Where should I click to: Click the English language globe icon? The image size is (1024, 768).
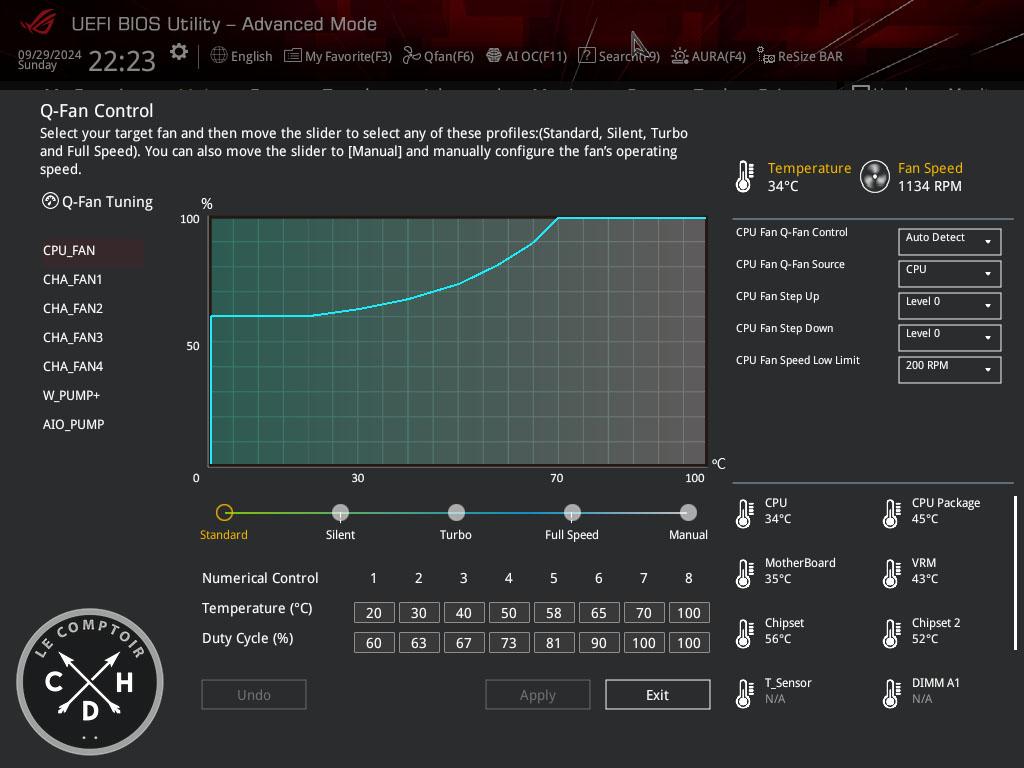[x=219, y=56]
